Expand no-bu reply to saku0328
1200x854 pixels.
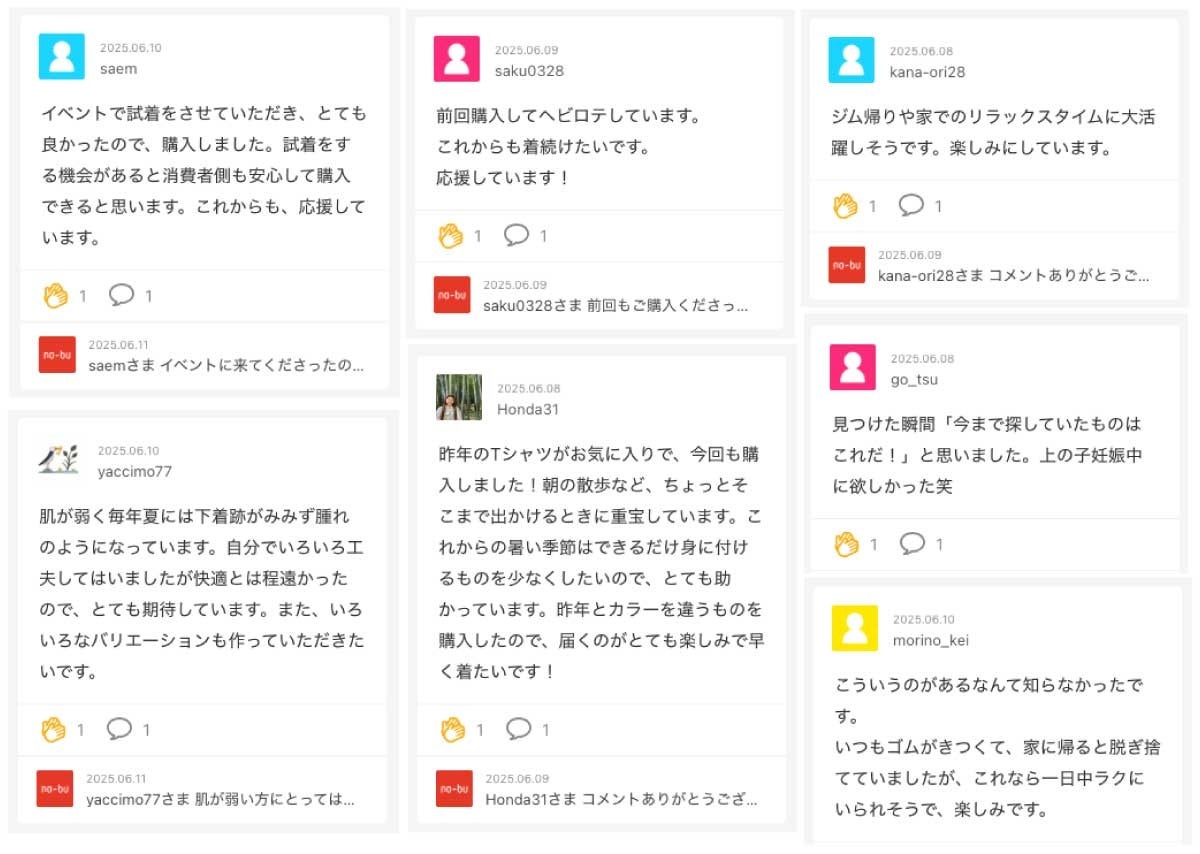616,305
